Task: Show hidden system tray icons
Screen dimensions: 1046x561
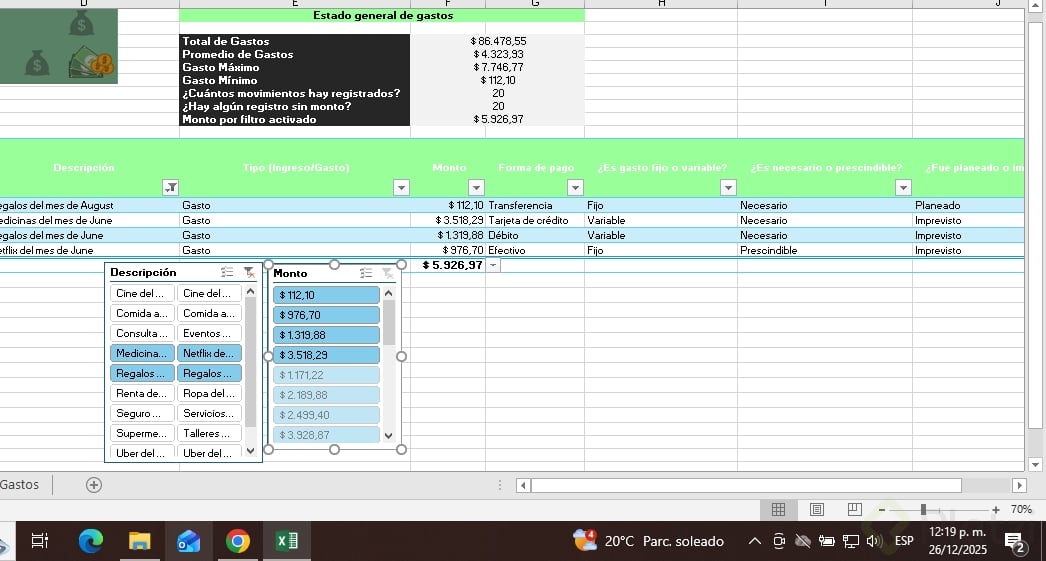Action: (754, 541)
